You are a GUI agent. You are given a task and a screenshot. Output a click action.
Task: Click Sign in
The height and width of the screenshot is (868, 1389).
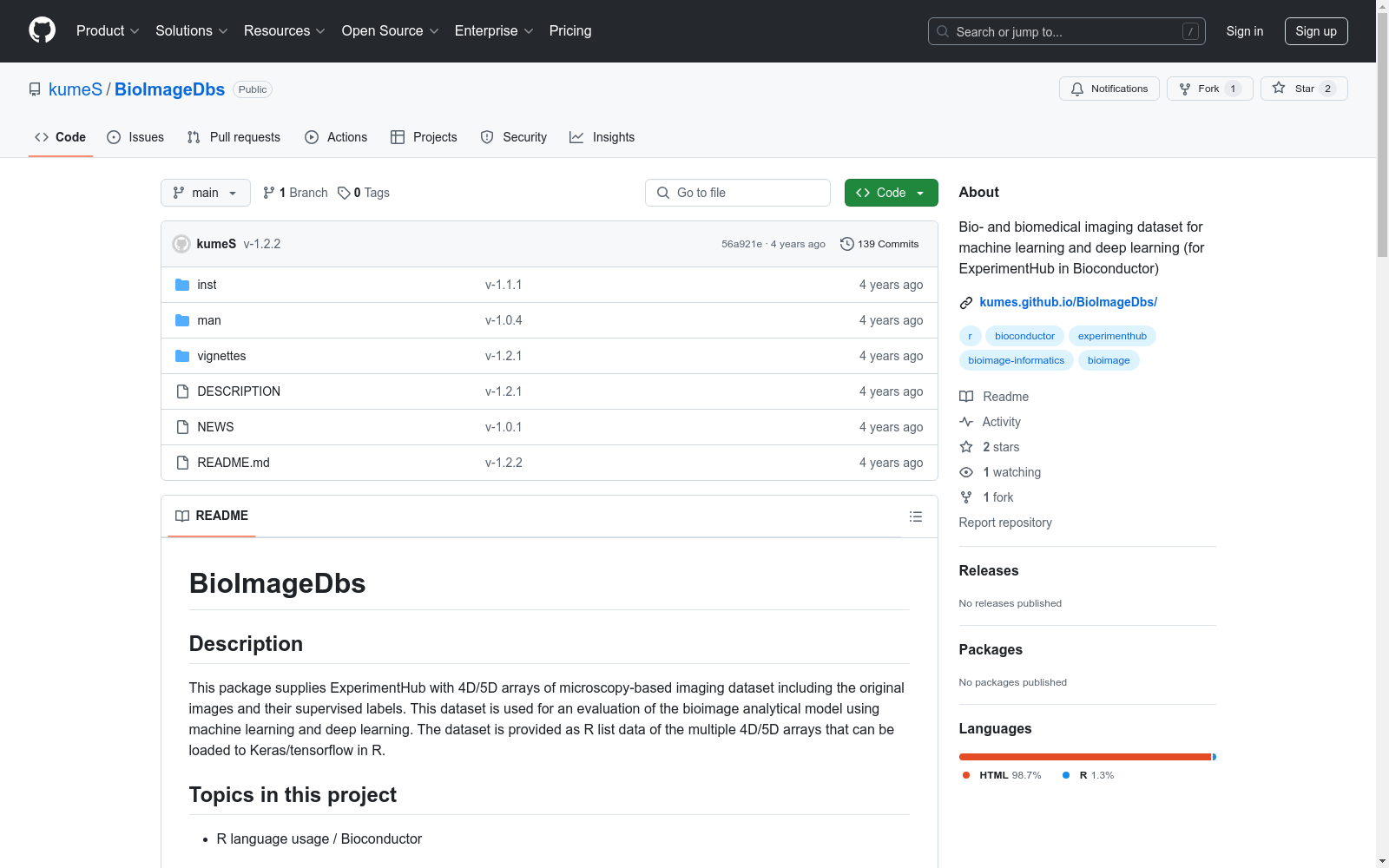1245,31
